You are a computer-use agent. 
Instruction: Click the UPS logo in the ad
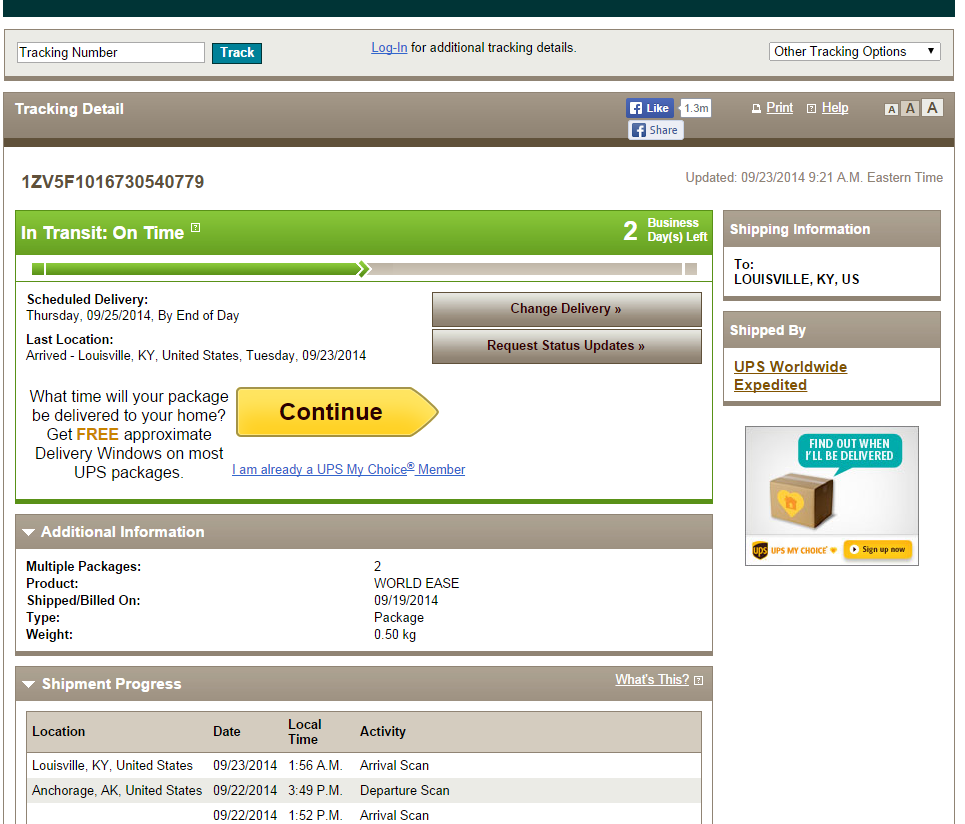pyautogui.click(x=760, y=550)
